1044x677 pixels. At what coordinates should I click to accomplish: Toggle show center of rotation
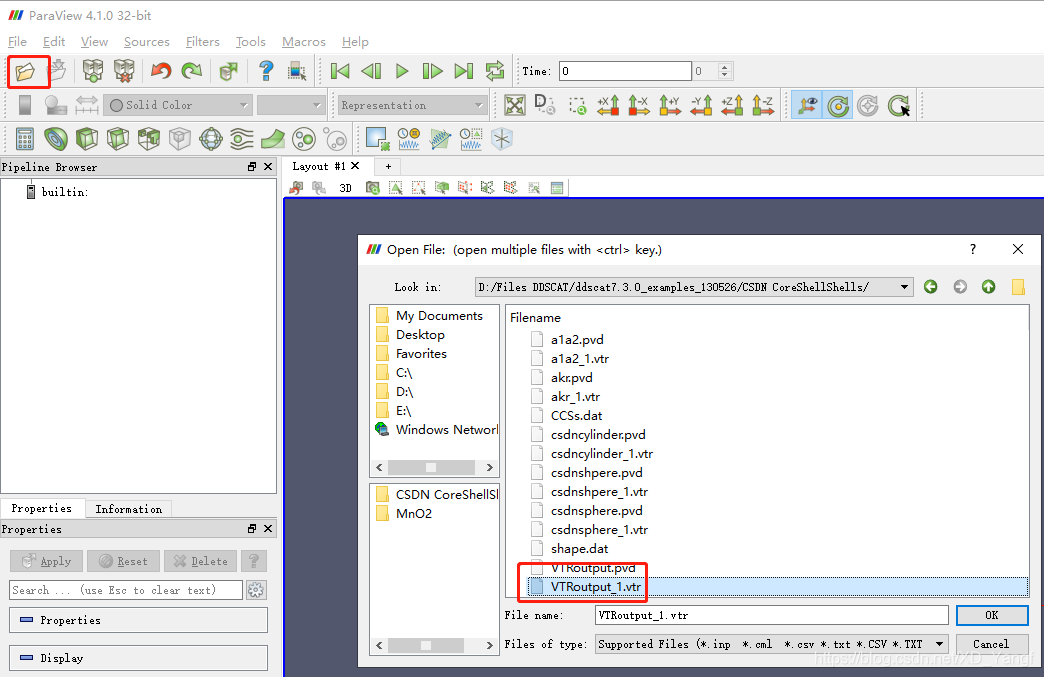coord(838,105)
